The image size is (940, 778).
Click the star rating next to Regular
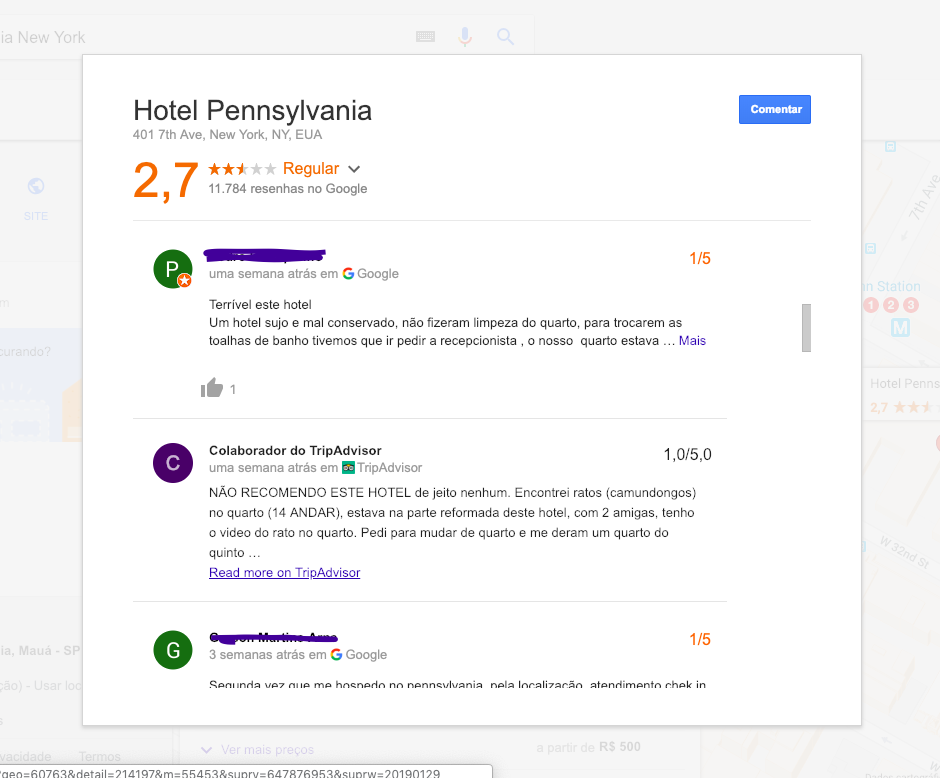[x=242, y=169]
